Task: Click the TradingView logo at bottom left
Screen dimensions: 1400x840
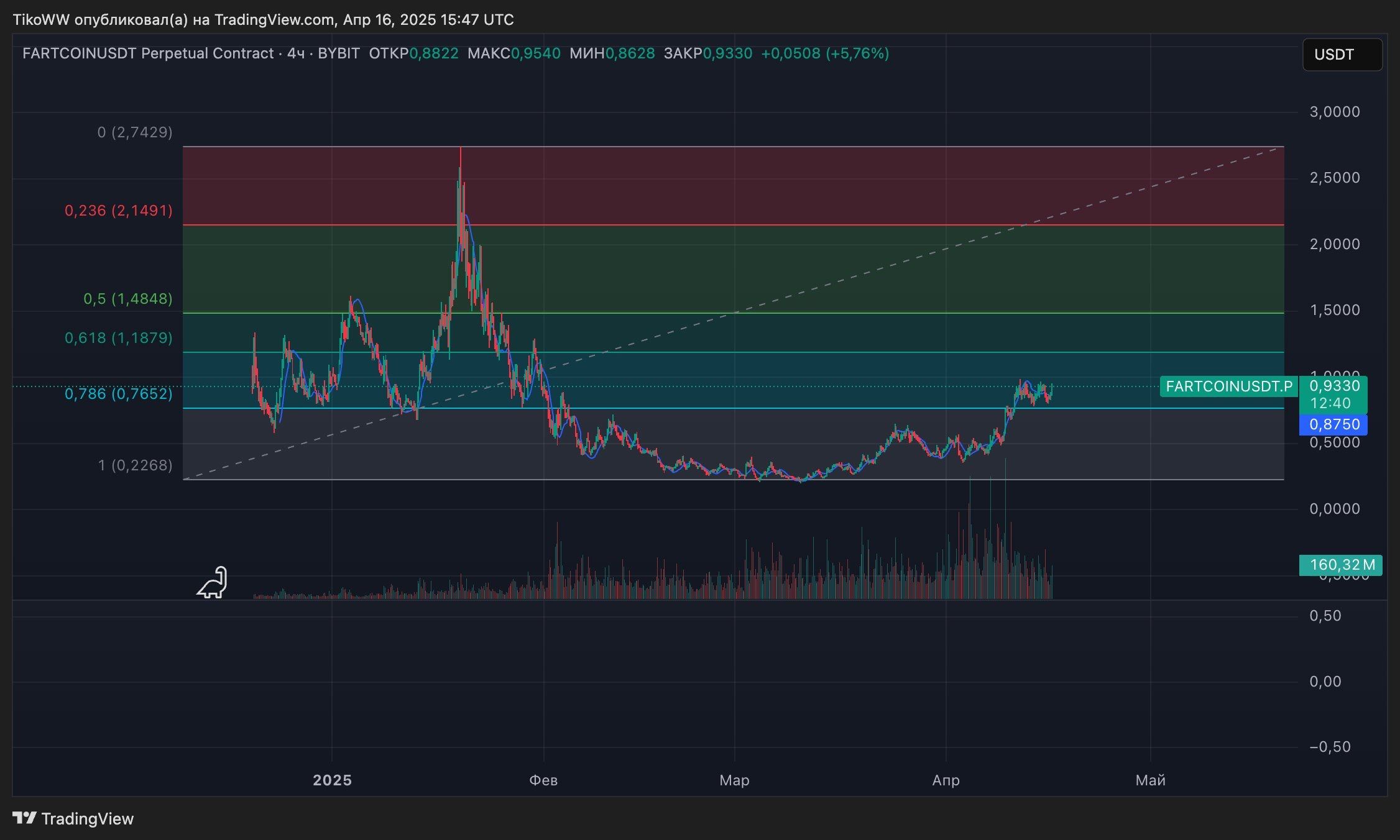Action: point(73,818)
